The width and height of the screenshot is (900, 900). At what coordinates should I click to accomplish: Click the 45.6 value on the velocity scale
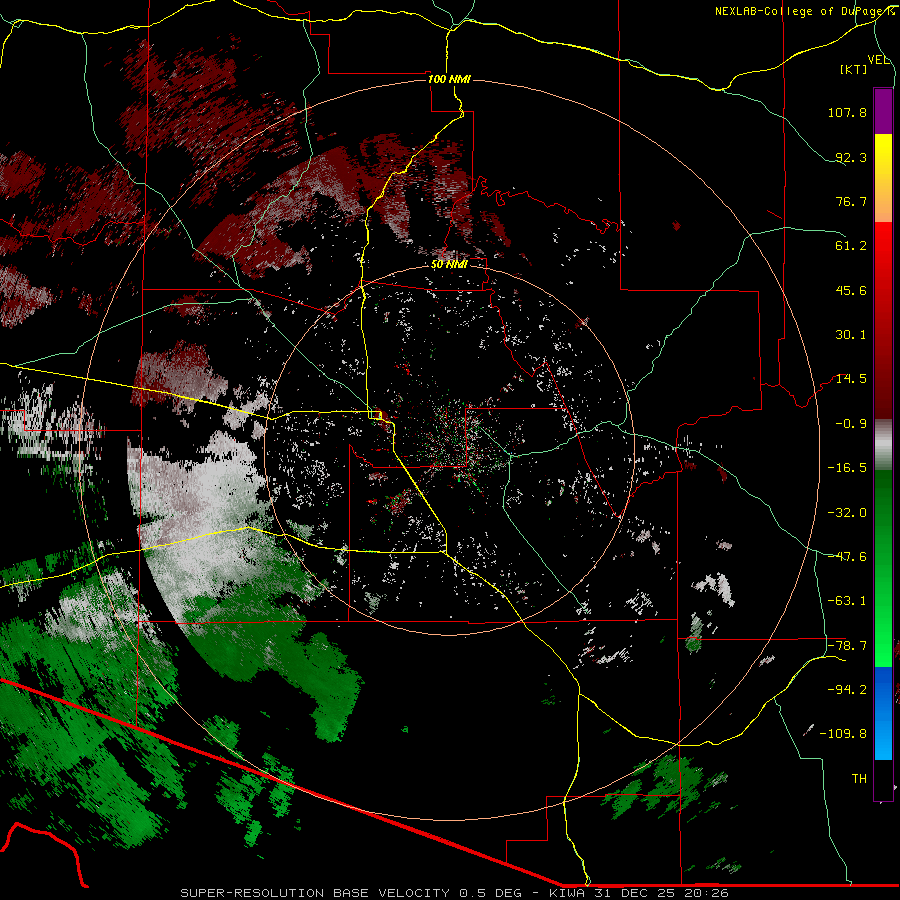tap(851, 290)
